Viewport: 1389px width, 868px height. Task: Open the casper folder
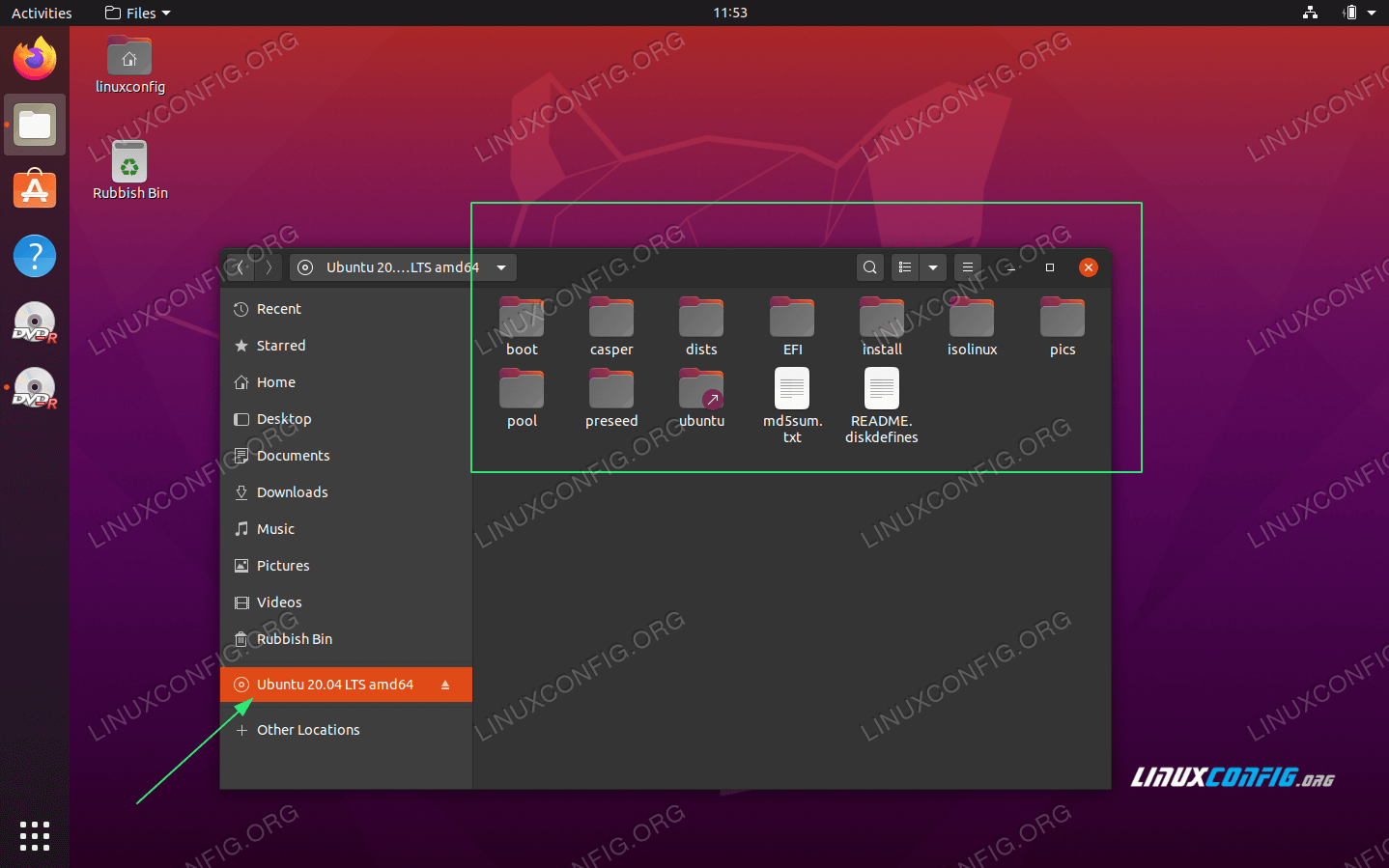pyautogui.click(x=611, y=326)
